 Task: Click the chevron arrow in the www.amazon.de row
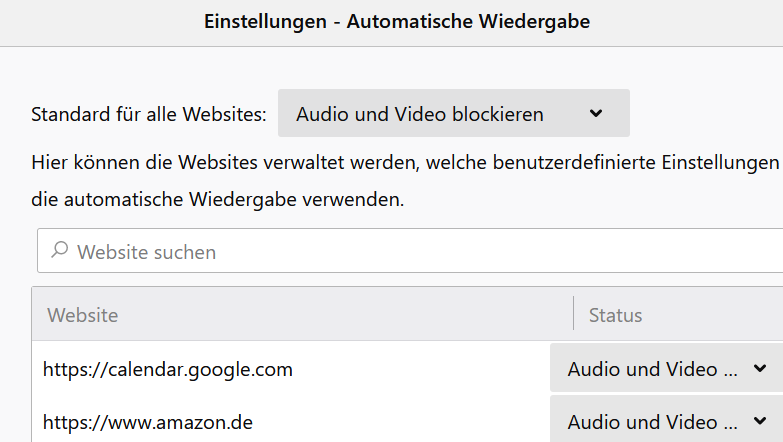pos(758,422)
